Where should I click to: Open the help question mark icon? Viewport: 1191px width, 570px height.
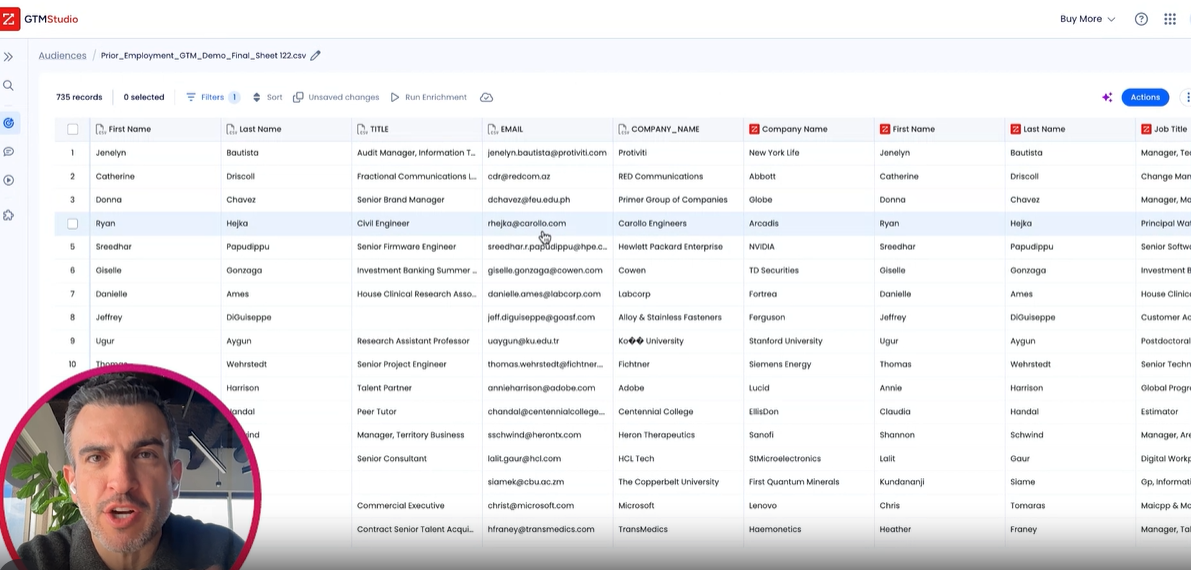1141,19
